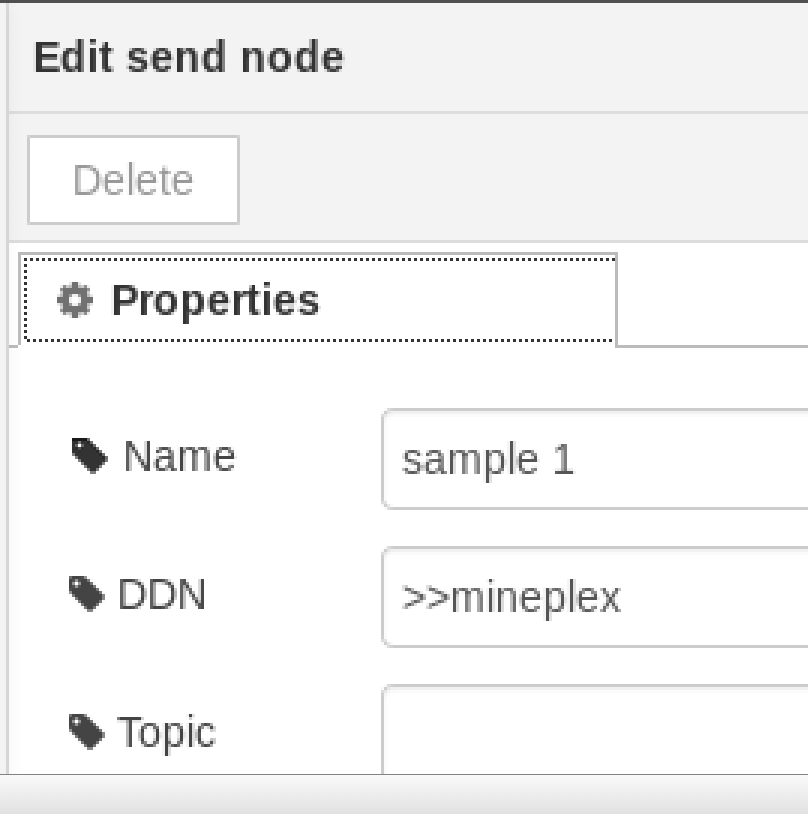Click the tag icon next to DDN
This screenshot has height=814, width=808.
(87, 595)
